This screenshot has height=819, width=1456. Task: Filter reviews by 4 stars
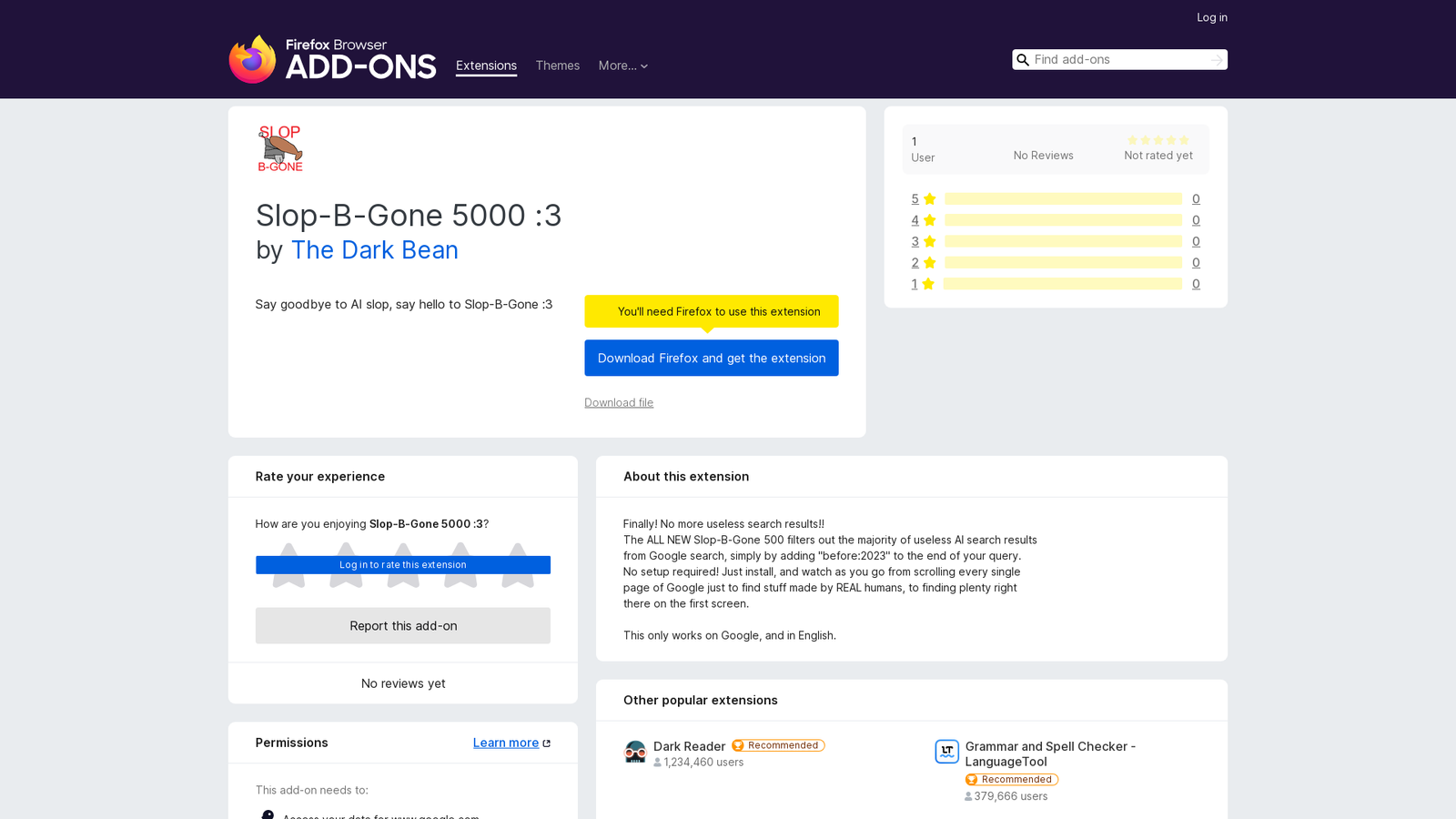click(924, 220)
